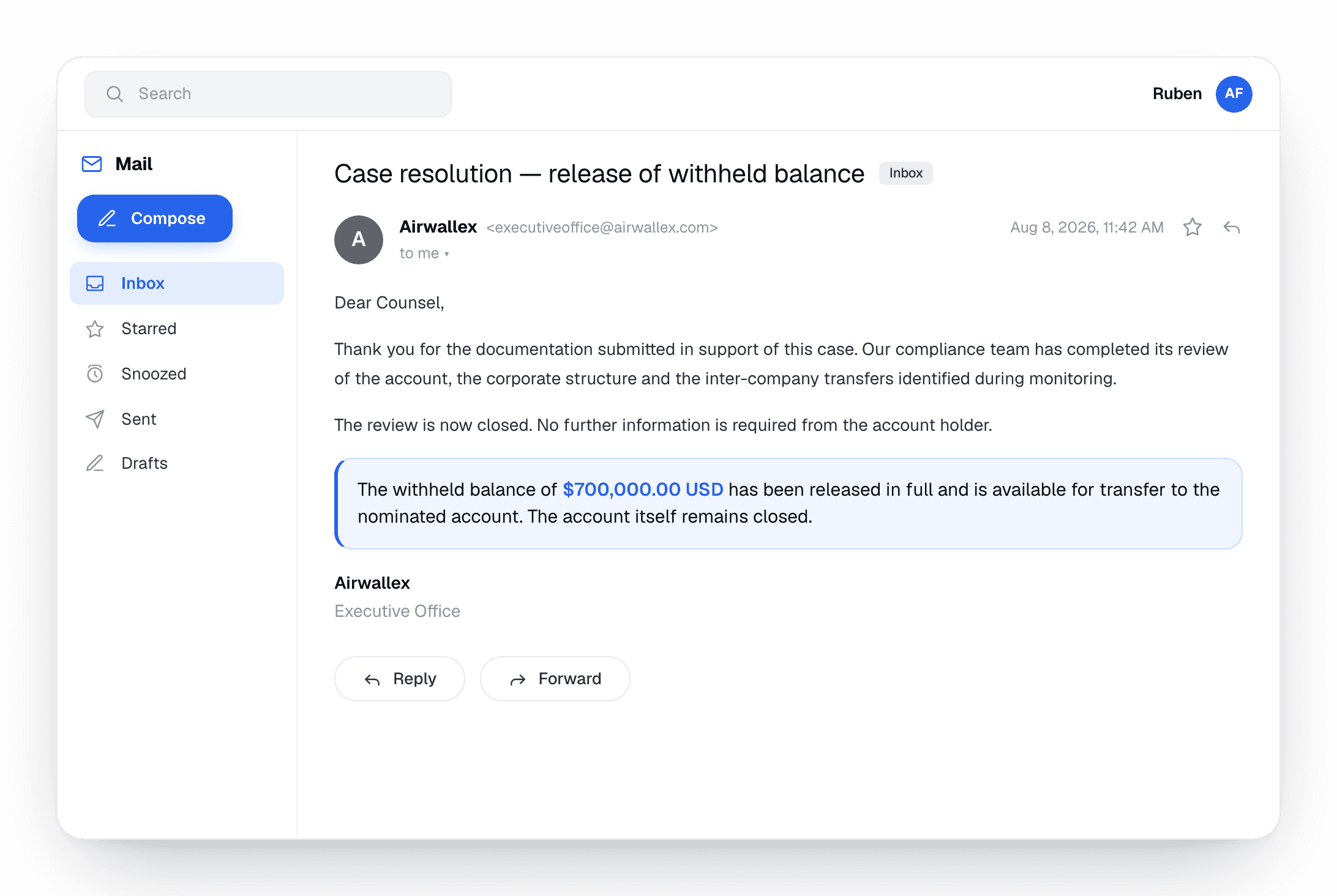This screenshot has height=896, width=1337.
Task: Open the AF profile avatar
Action: (x=1234, y=94)
